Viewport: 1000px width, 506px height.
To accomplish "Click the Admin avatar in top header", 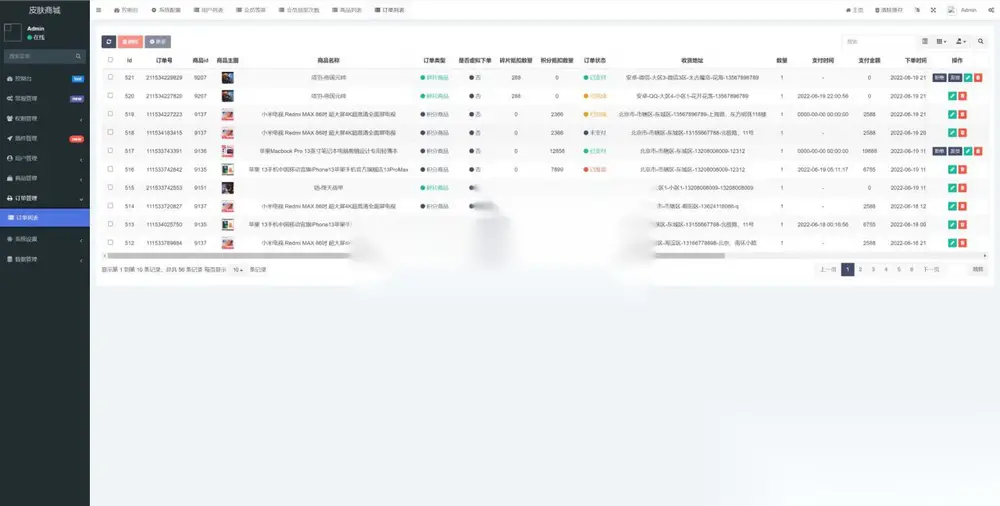I will click(x=952, y=10).
